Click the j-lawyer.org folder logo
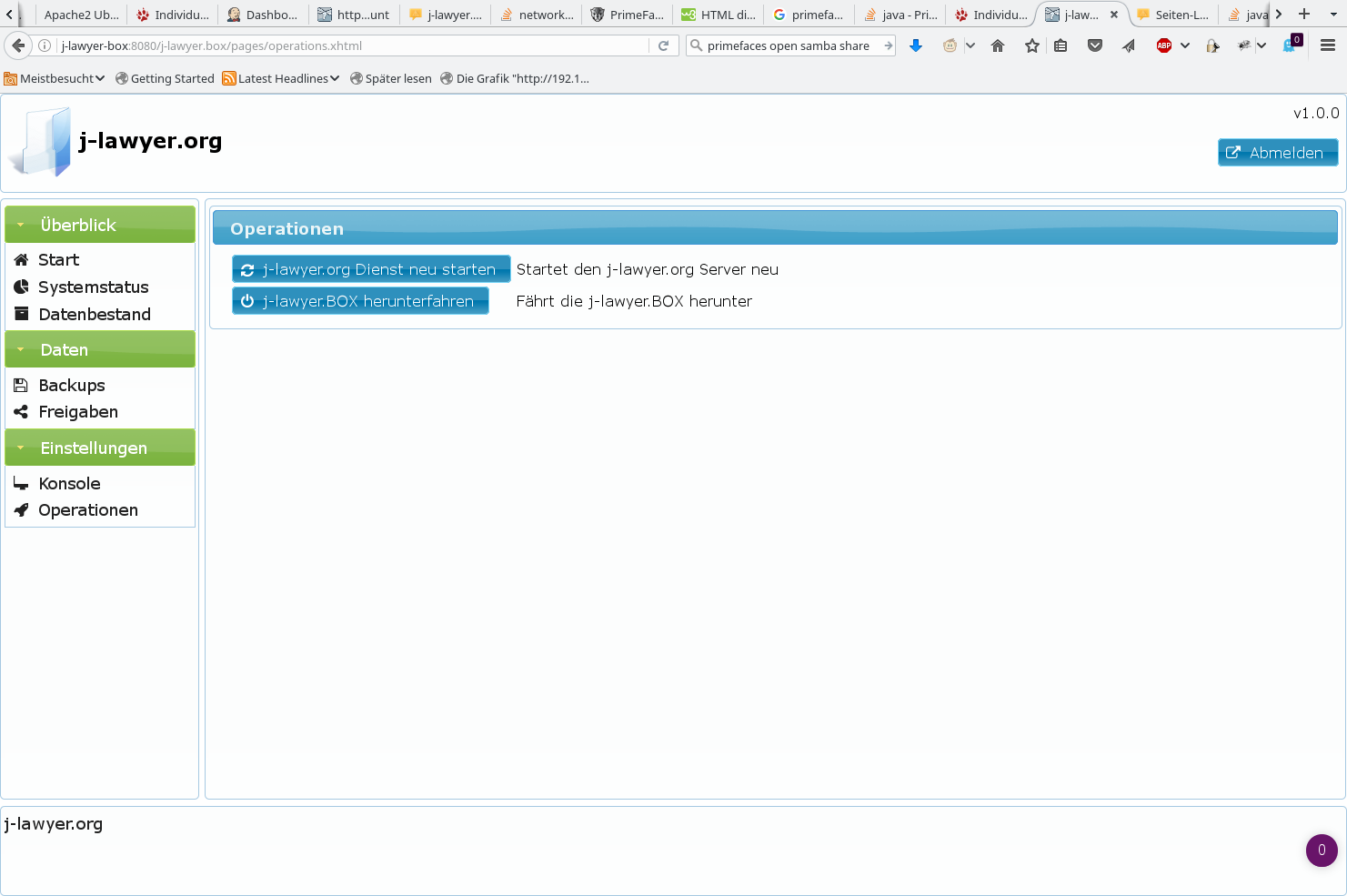Screen dimensions: 1347x896 40,142
